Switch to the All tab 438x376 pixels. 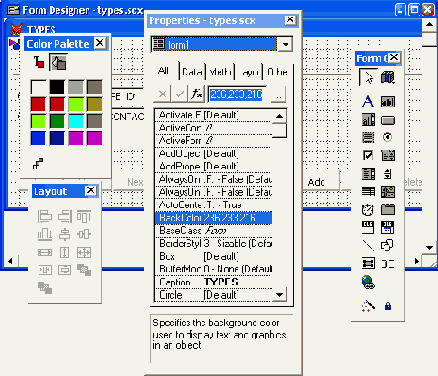(x=163, y=71)
